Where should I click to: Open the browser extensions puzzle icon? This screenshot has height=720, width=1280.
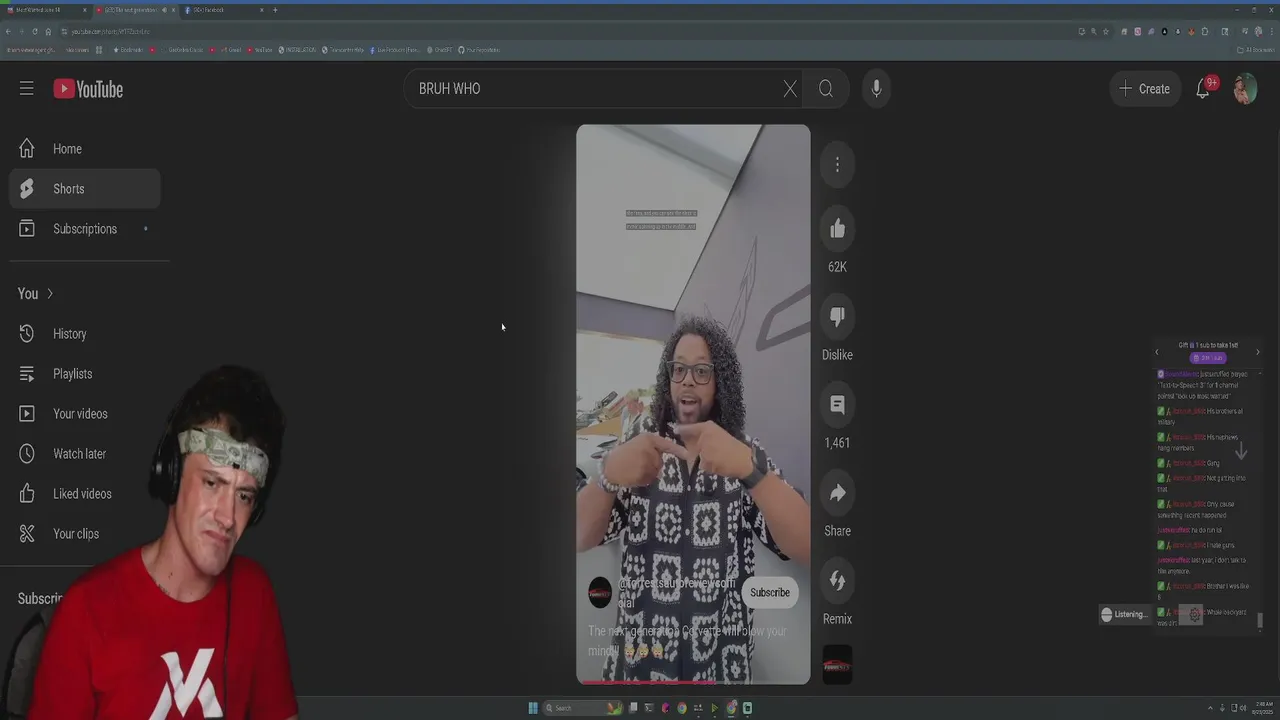1205,31
